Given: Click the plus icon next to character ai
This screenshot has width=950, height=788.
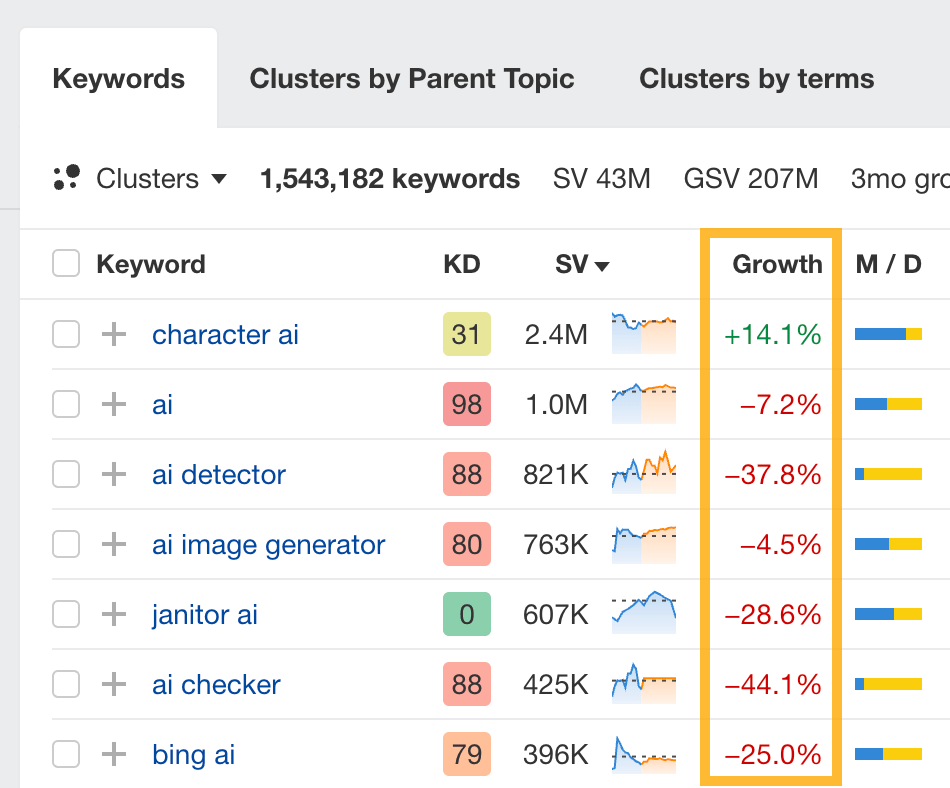Looking at the screenshot, I should point(113,334).
